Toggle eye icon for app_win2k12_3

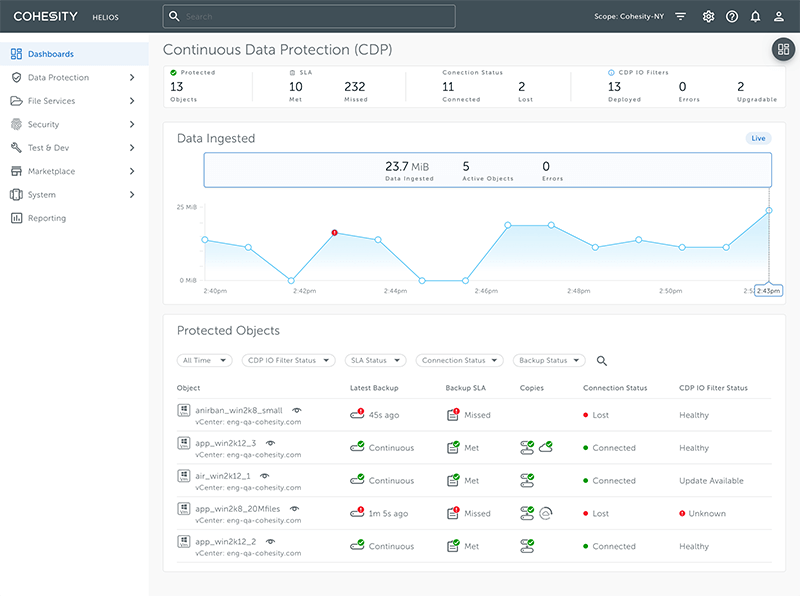[x=271, y=443]
